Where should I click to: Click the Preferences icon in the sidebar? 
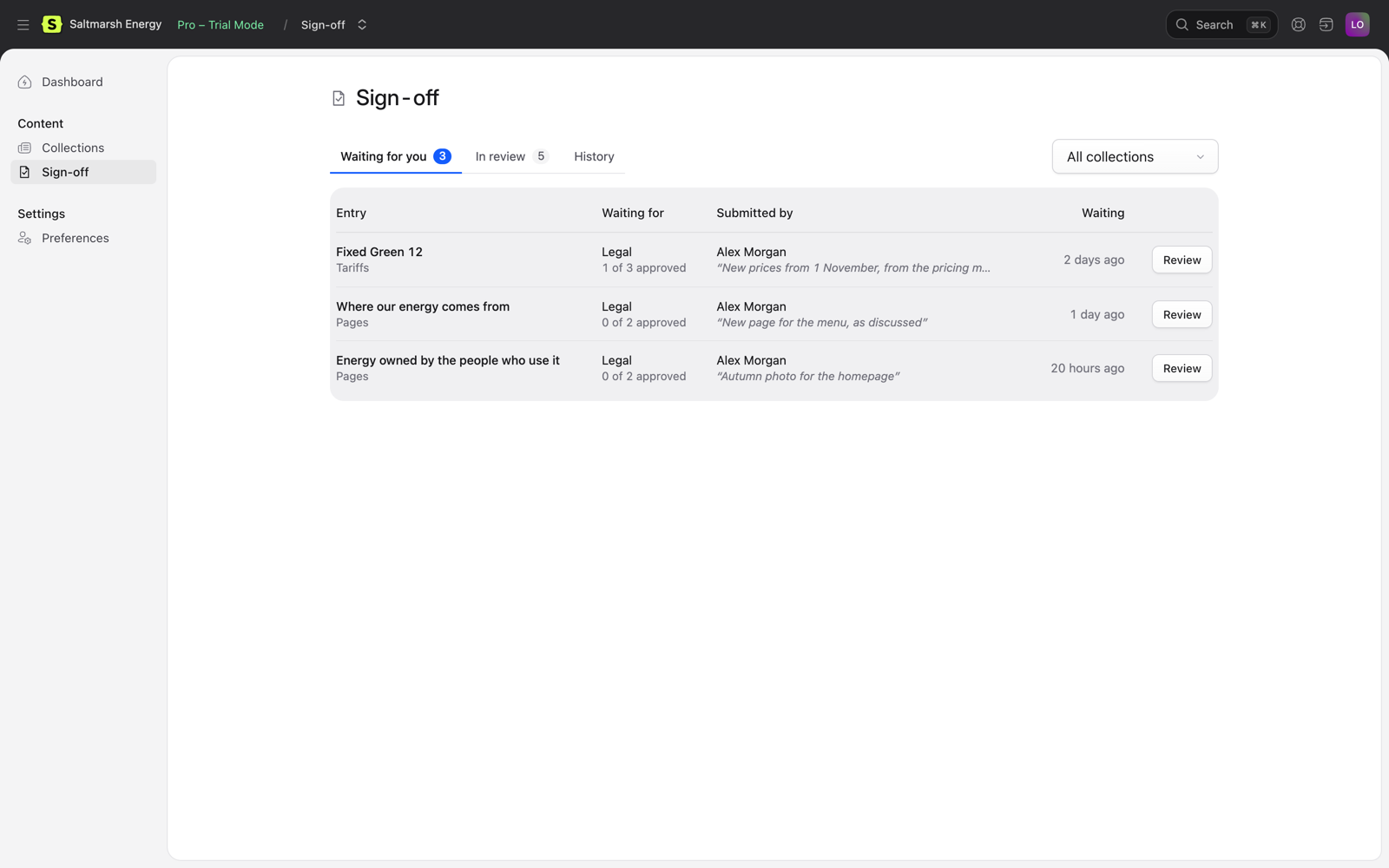click(25, 239)
